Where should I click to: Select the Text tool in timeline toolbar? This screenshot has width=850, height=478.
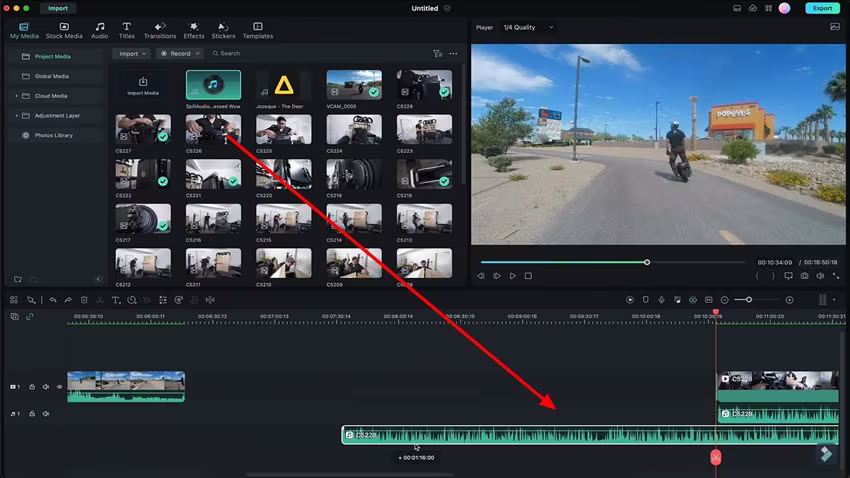(x=115, y=300)
